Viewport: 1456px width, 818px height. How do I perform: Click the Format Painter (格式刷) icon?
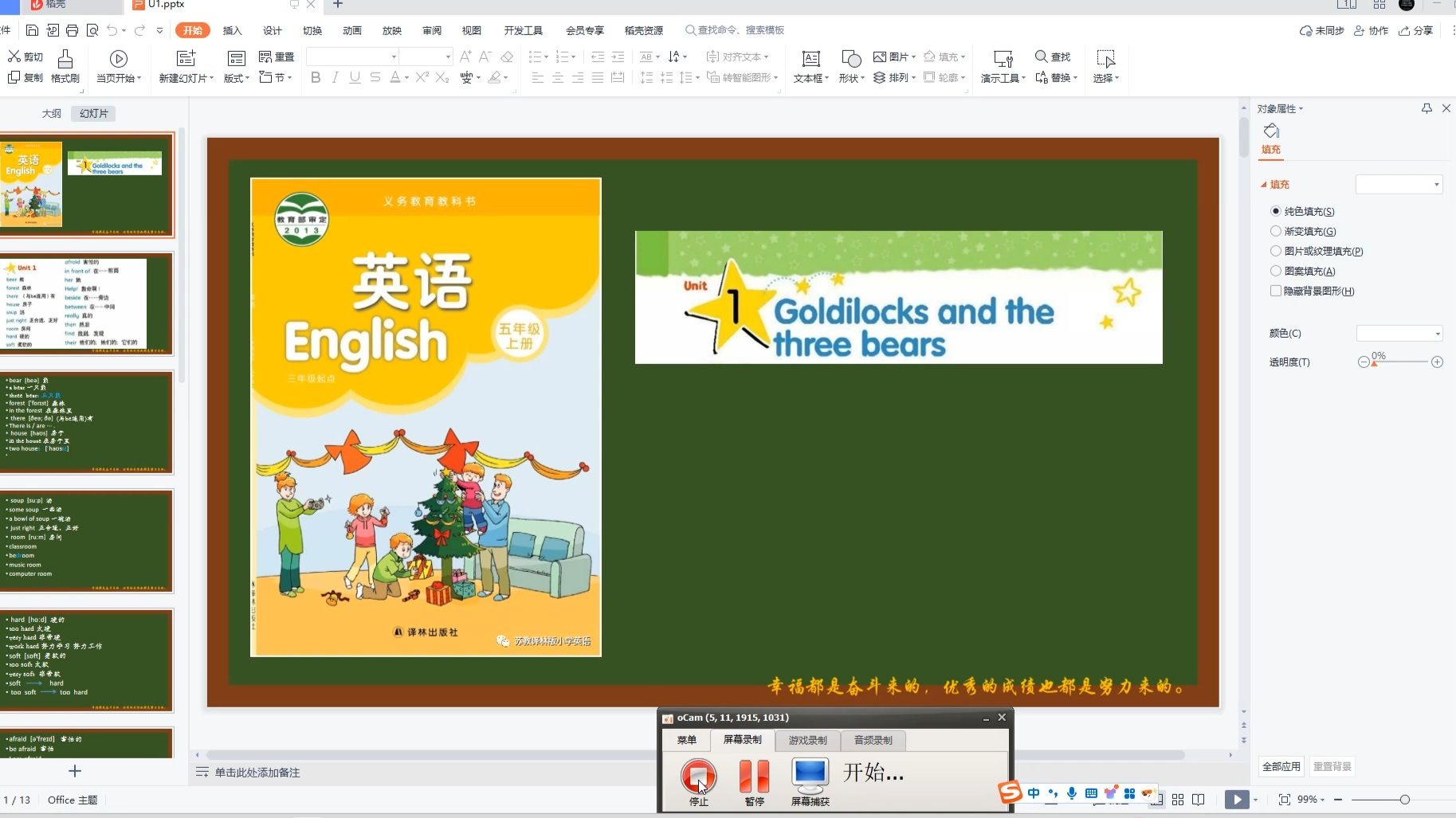(x=65, y=58)
